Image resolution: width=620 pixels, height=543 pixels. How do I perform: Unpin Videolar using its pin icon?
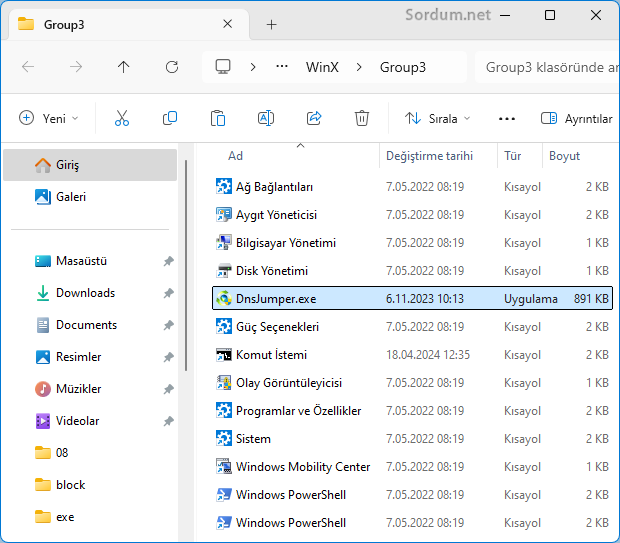169,421
